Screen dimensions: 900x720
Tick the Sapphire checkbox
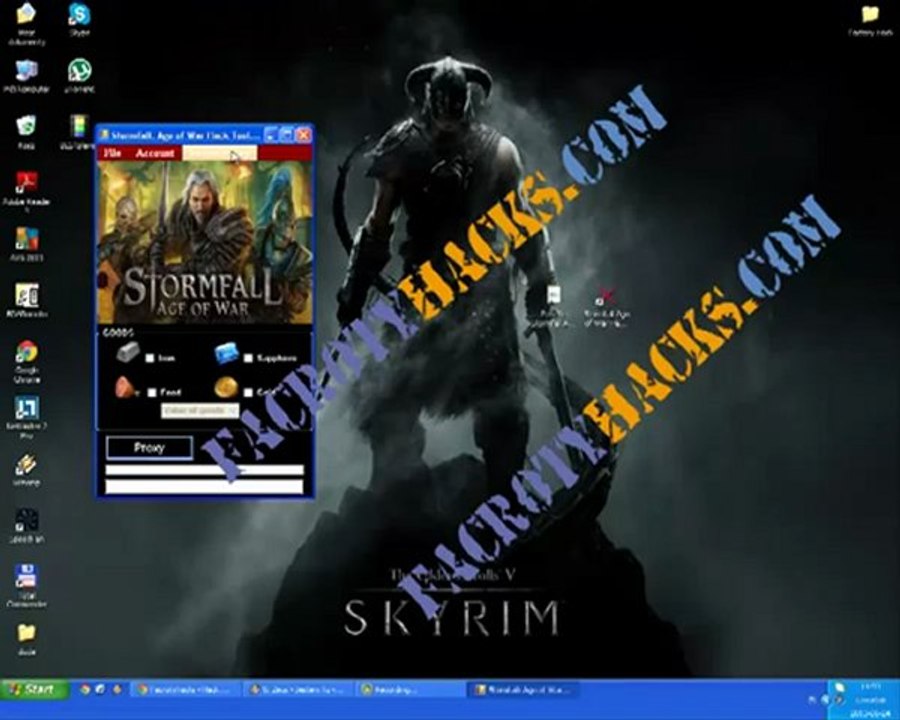(x=248, y=358)
